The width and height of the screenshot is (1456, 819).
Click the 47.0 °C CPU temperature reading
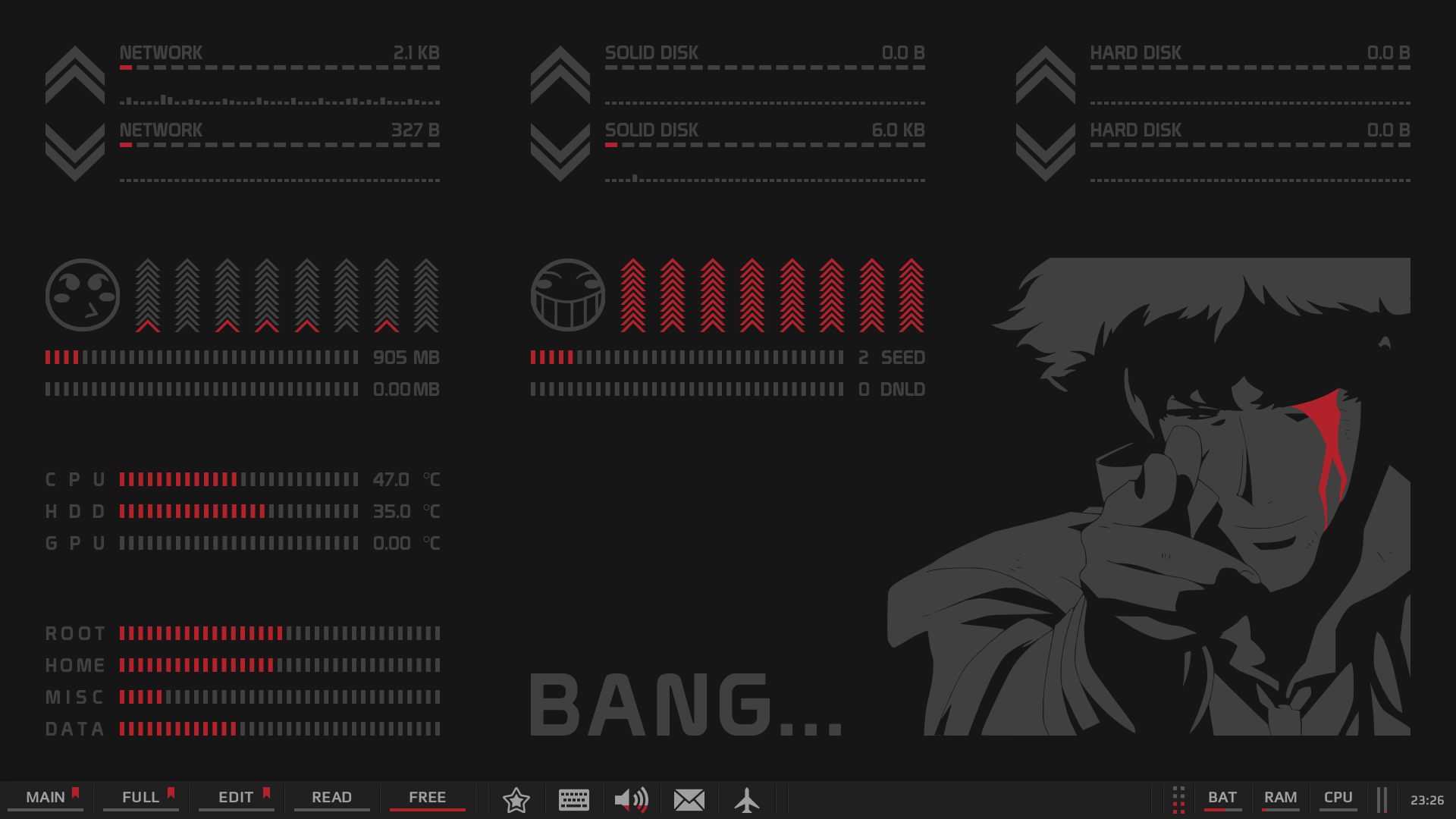tap(406, 479)
